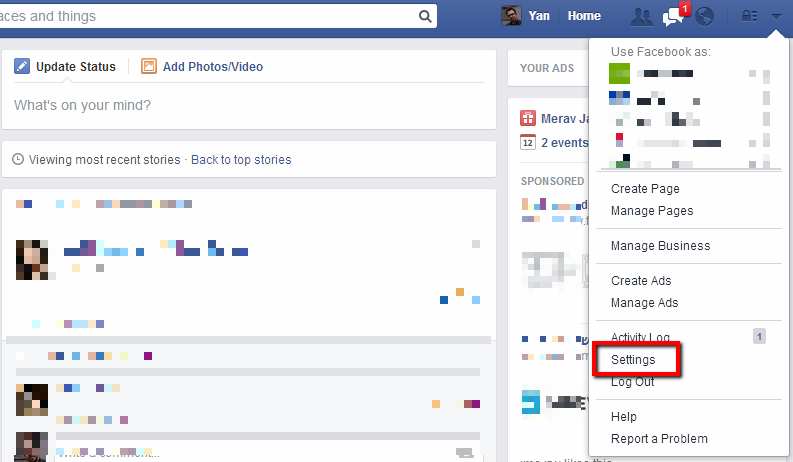Open Yan's profile from top bar
Screen dimensions: 793x462
tap(527, 16)
